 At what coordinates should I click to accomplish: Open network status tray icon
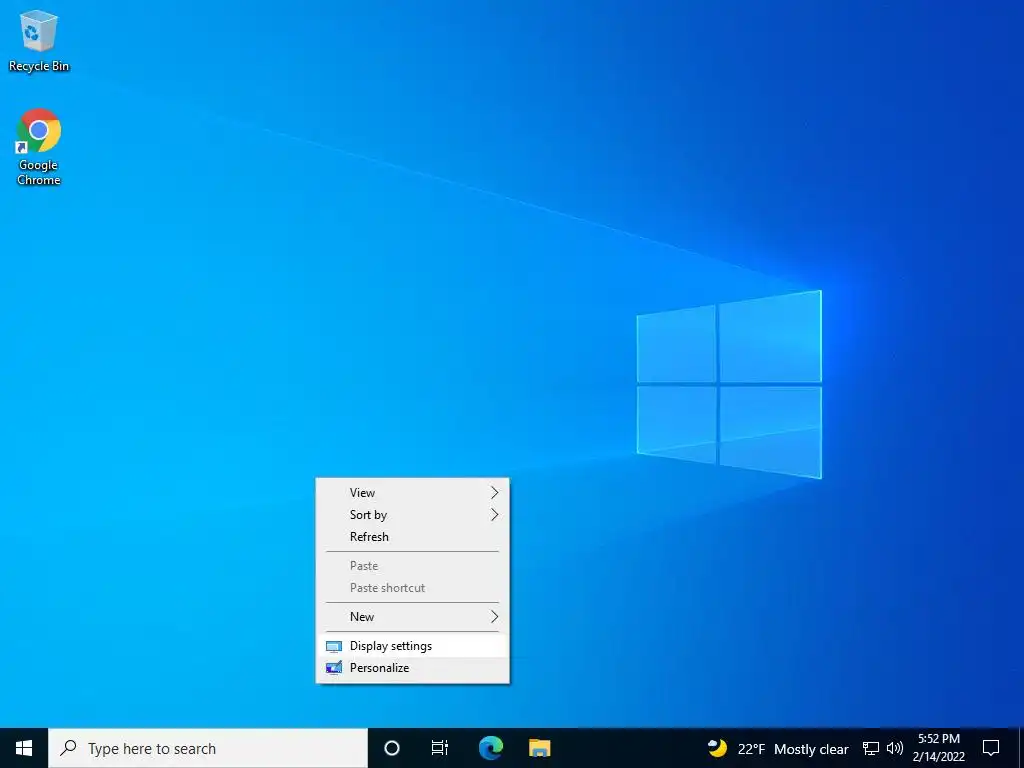tap(871, 748)
